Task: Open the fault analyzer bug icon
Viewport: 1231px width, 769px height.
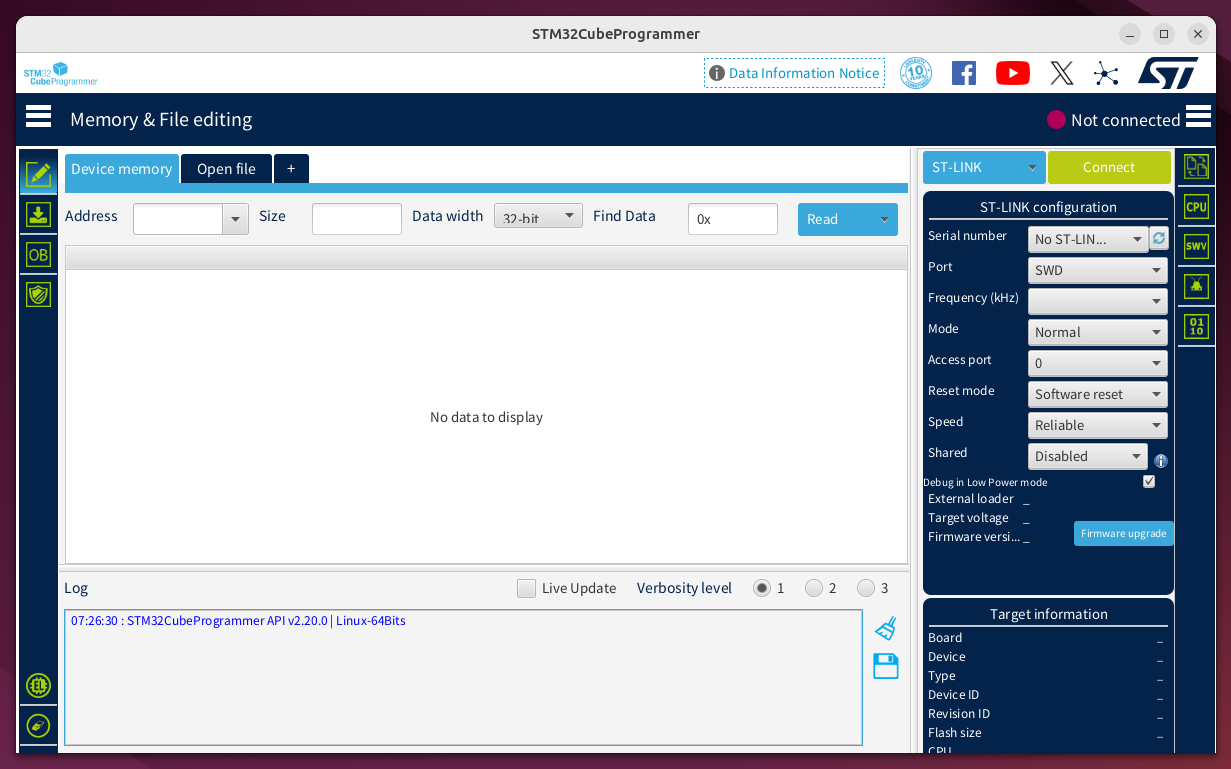Action: pos(1196,286)
